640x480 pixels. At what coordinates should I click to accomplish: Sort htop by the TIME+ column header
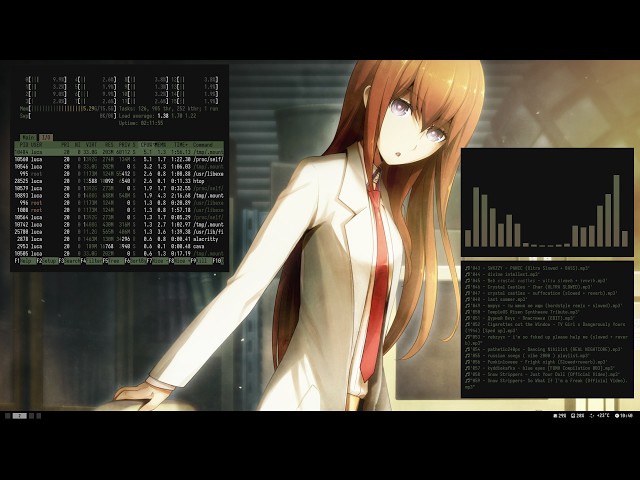pyautogui.click(x=180, y=145)
